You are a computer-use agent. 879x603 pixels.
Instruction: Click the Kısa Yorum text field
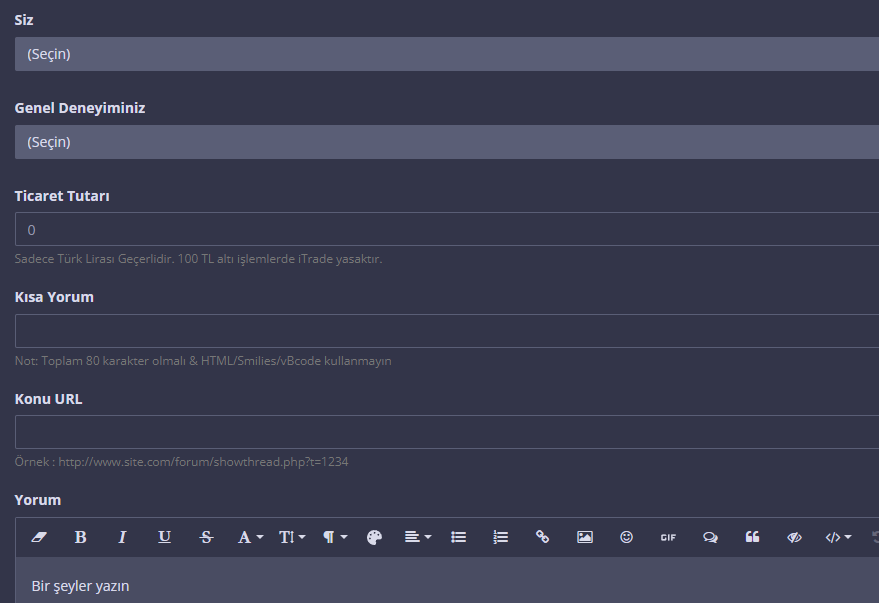(447, 331)
